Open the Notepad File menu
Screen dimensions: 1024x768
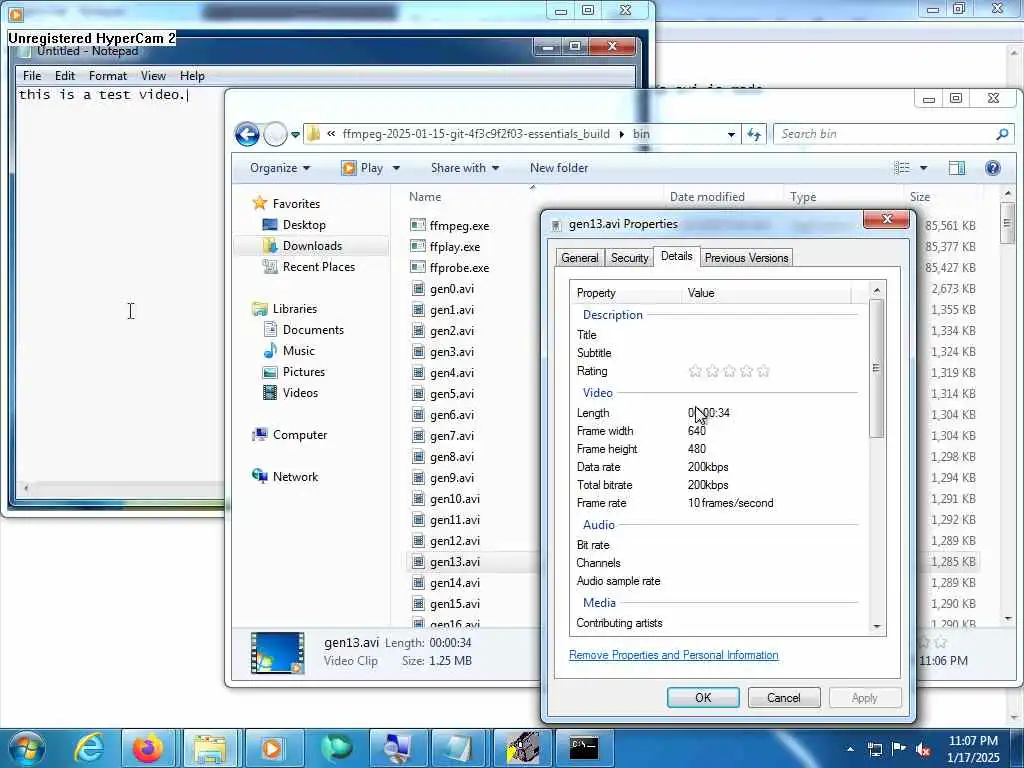[31, 76]
